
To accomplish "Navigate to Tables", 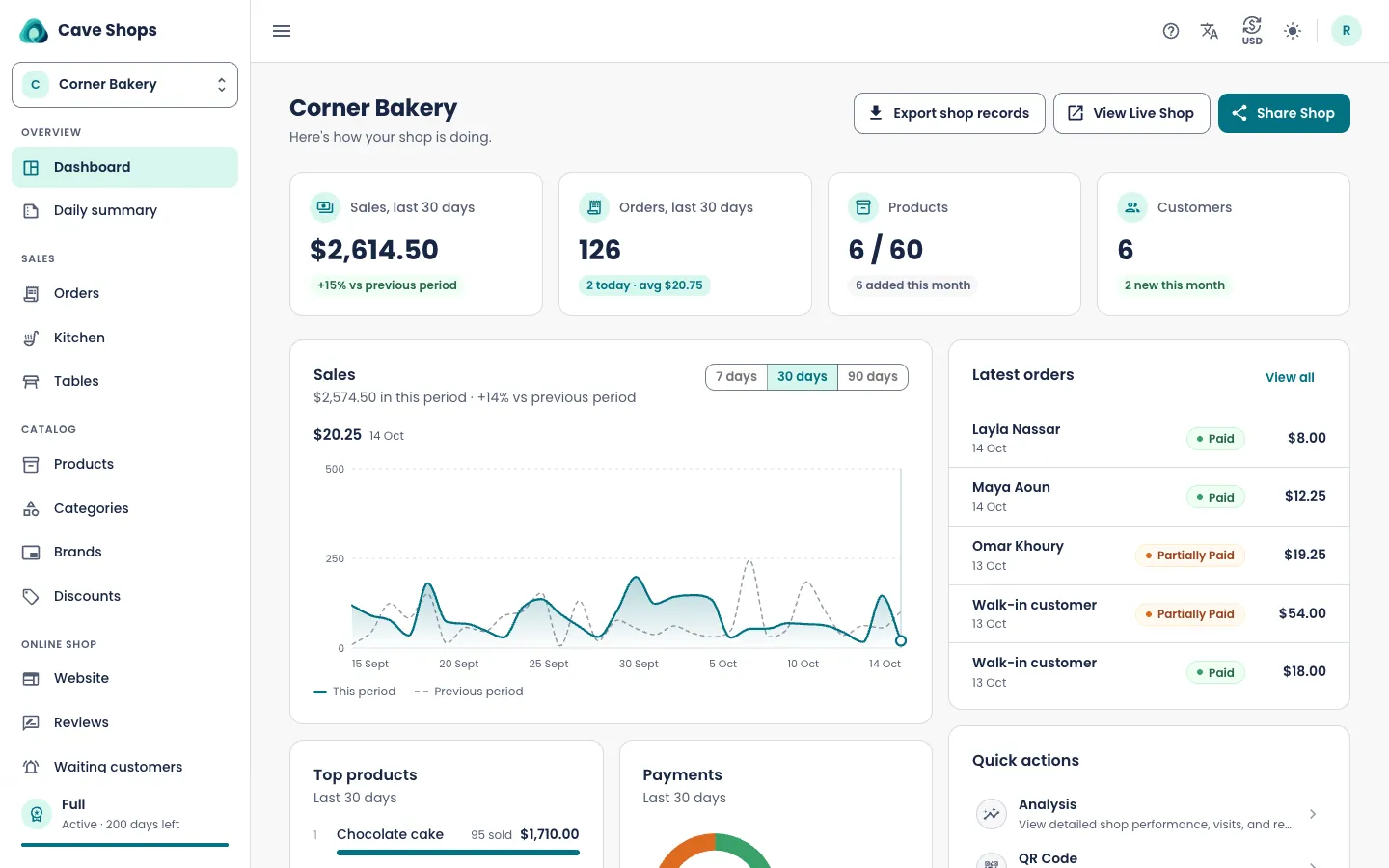I will [x=125, y=381].
